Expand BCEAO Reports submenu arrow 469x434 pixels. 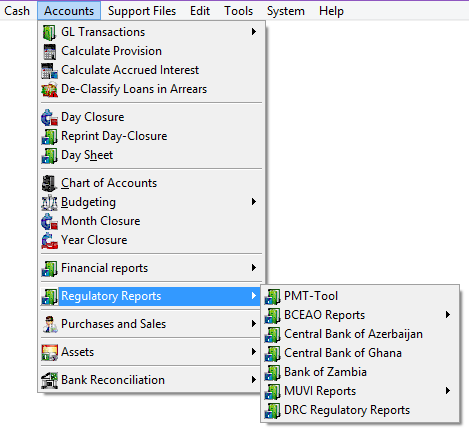(448, 315)
